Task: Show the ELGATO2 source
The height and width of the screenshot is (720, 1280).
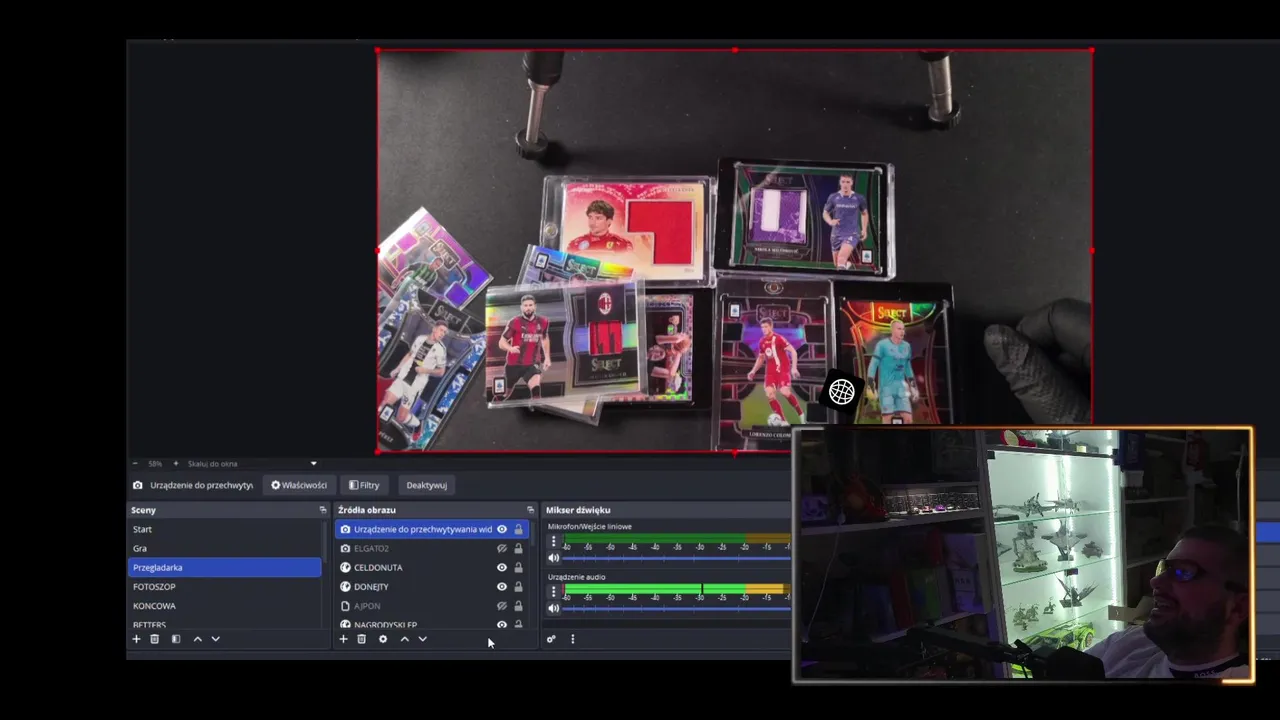Action: tap(502, 548)
